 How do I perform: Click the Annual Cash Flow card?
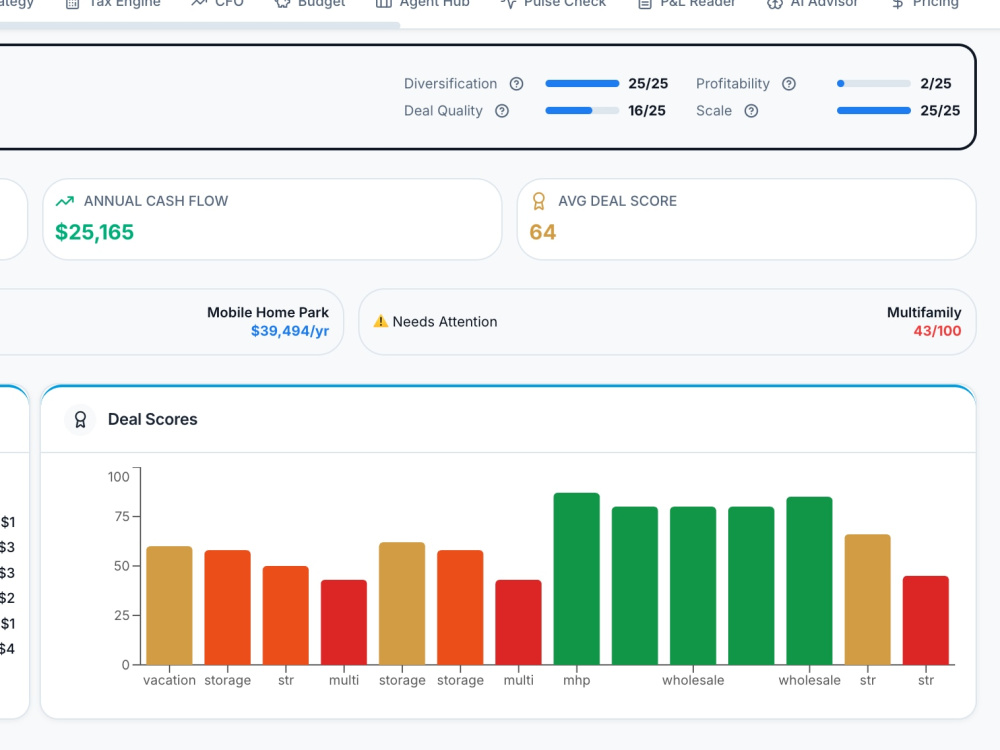272,219
